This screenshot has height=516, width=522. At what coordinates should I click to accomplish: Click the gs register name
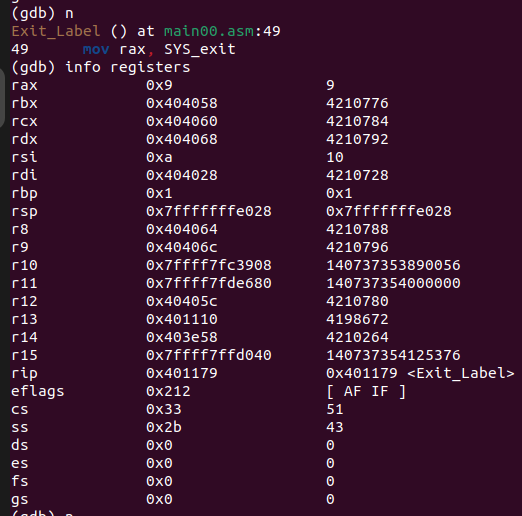click(x=20, y=500)
